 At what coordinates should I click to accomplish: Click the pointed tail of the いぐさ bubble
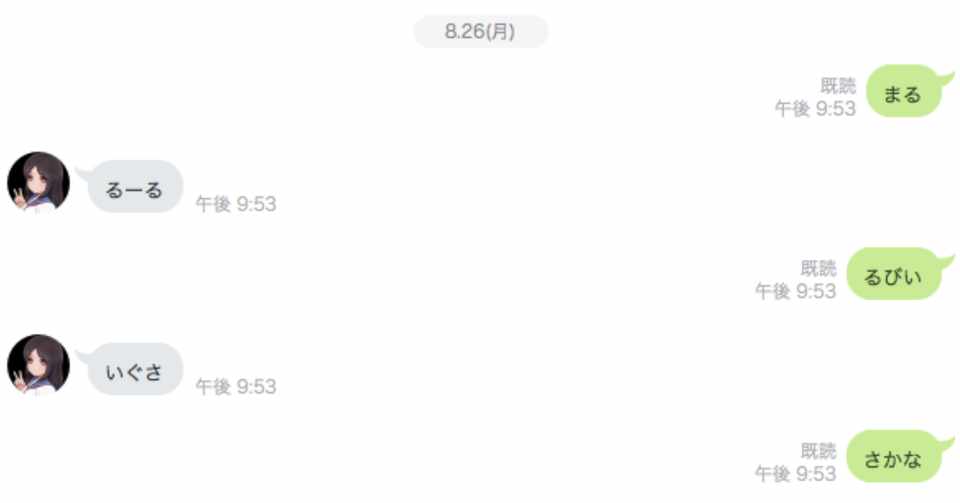coord(83,357)
